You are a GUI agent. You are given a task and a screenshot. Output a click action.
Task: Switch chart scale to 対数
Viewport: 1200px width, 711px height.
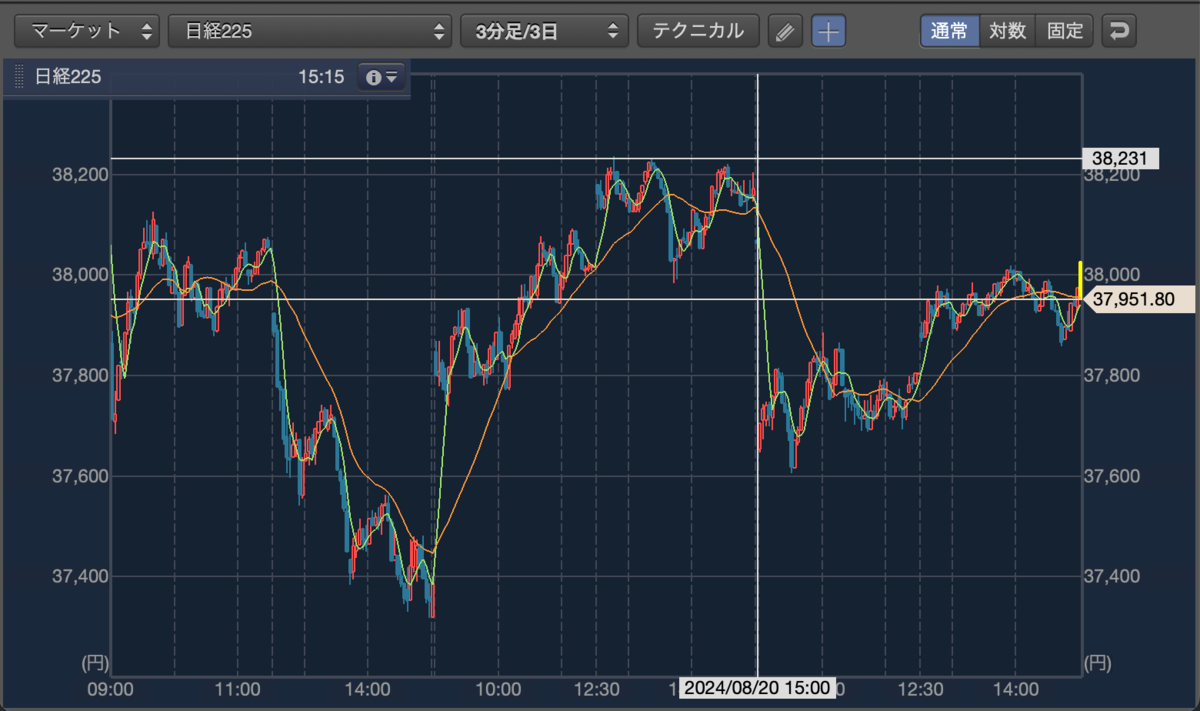1007,31
